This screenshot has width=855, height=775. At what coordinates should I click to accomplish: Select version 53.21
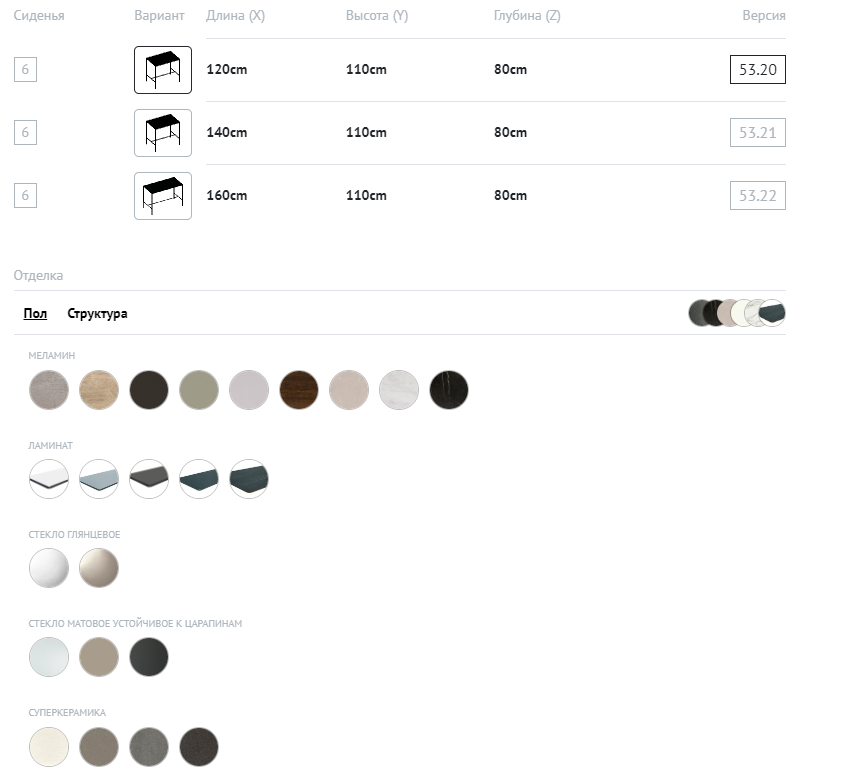coord(757,133)
